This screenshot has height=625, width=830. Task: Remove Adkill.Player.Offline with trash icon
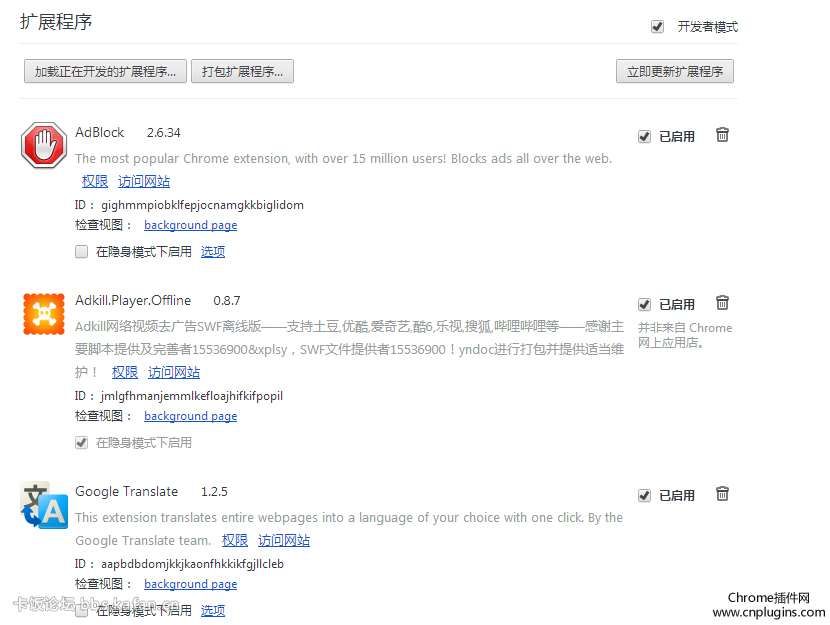(x=722, y=303)
